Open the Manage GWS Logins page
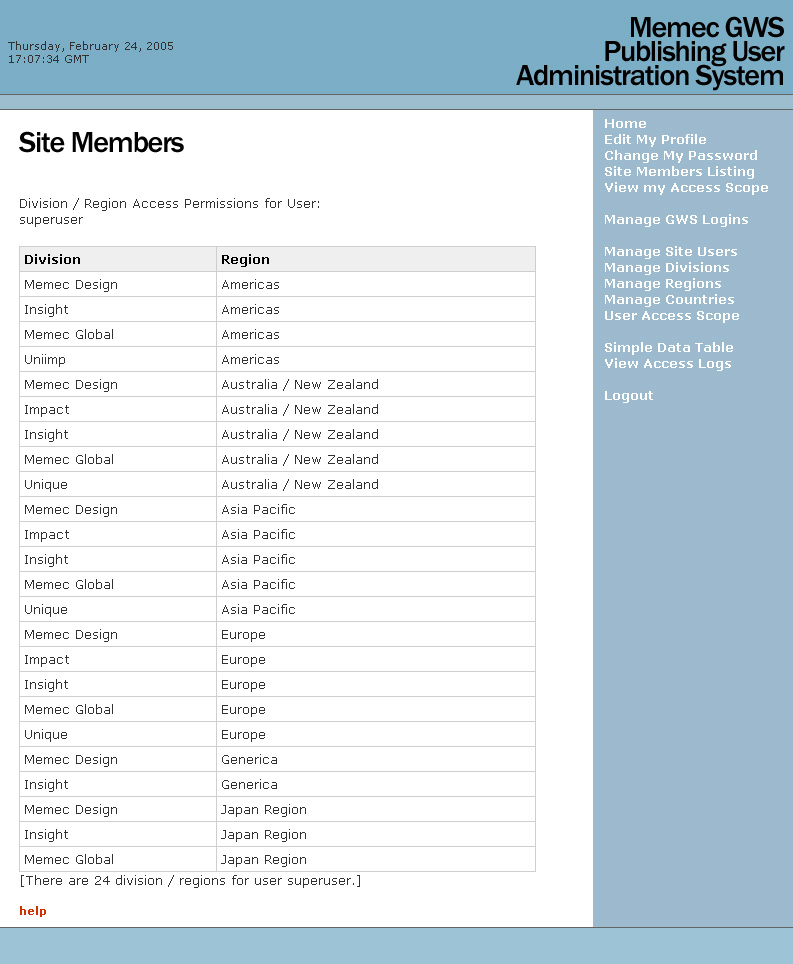The width and height of the screenshot is (793, 964). 675,219
